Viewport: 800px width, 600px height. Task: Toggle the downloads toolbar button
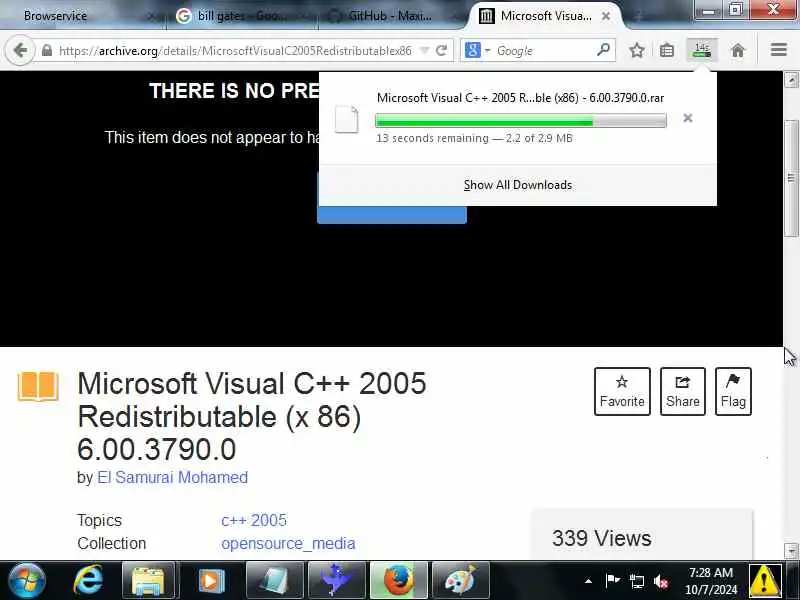click(x=702, y=50)
